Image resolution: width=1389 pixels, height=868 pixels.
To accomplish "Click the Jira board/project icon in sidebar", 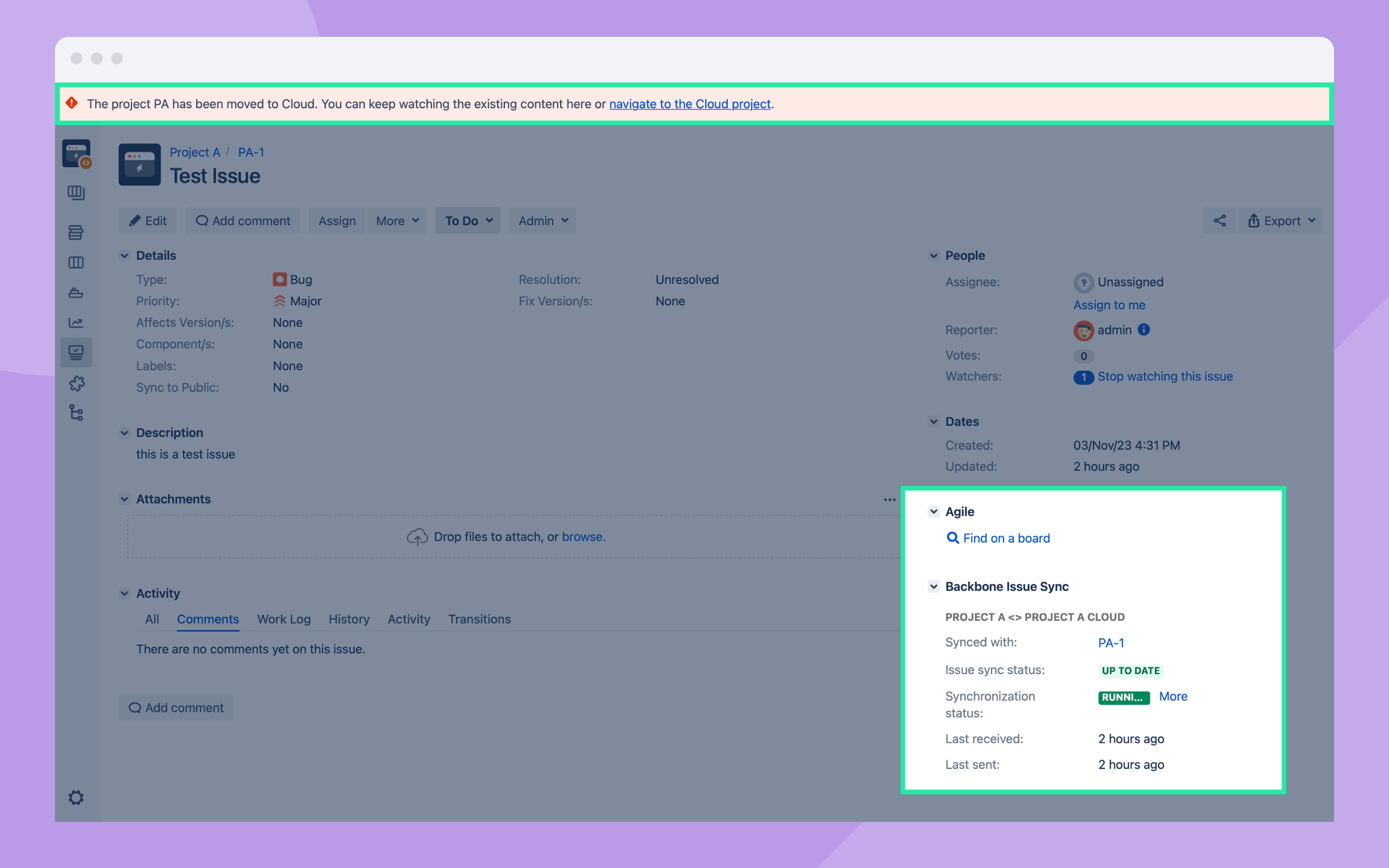I will pyautogui.click(x=78, y=192).
